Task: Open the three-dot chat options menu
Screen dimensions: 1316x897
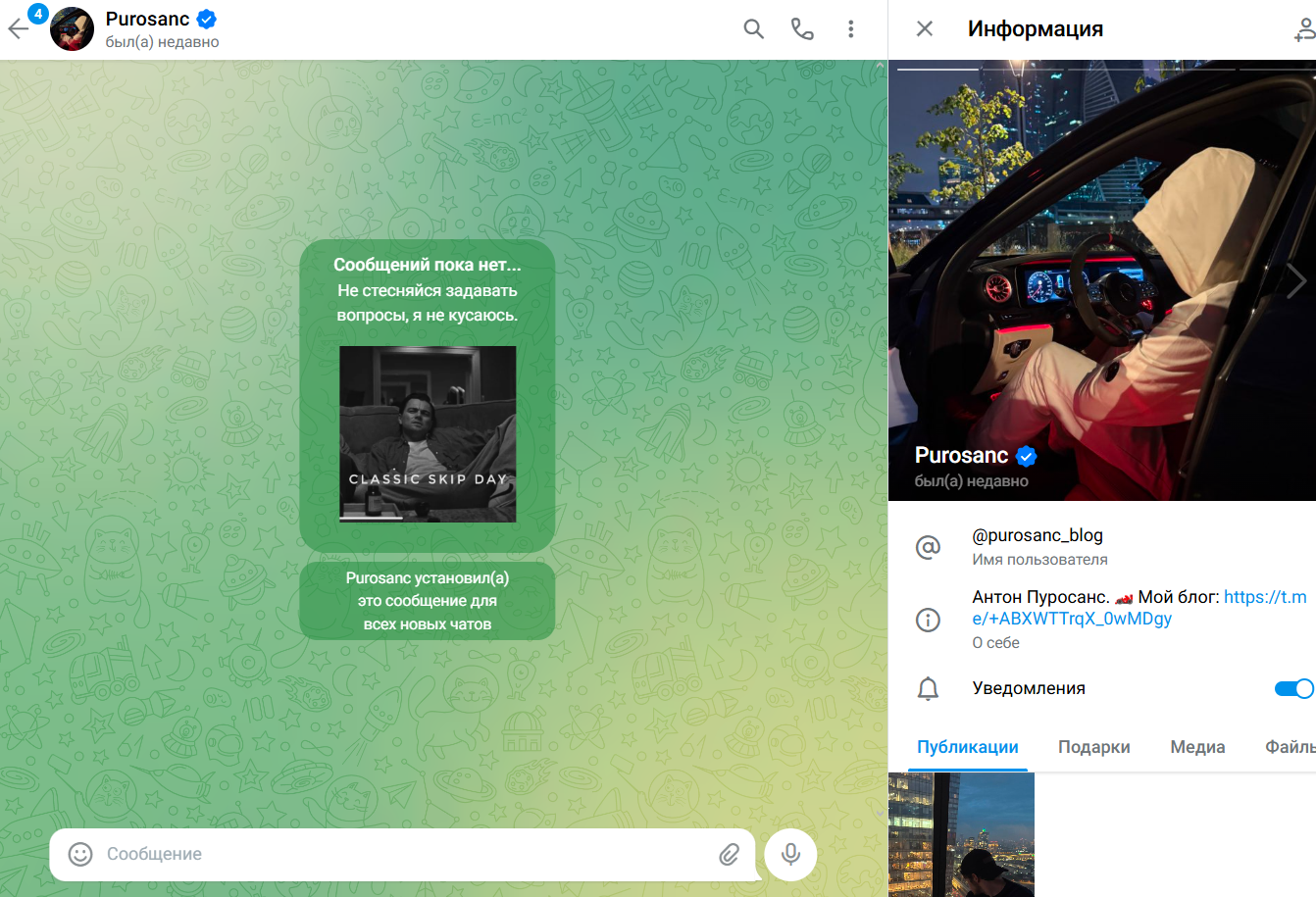Action: pos(850,29)
